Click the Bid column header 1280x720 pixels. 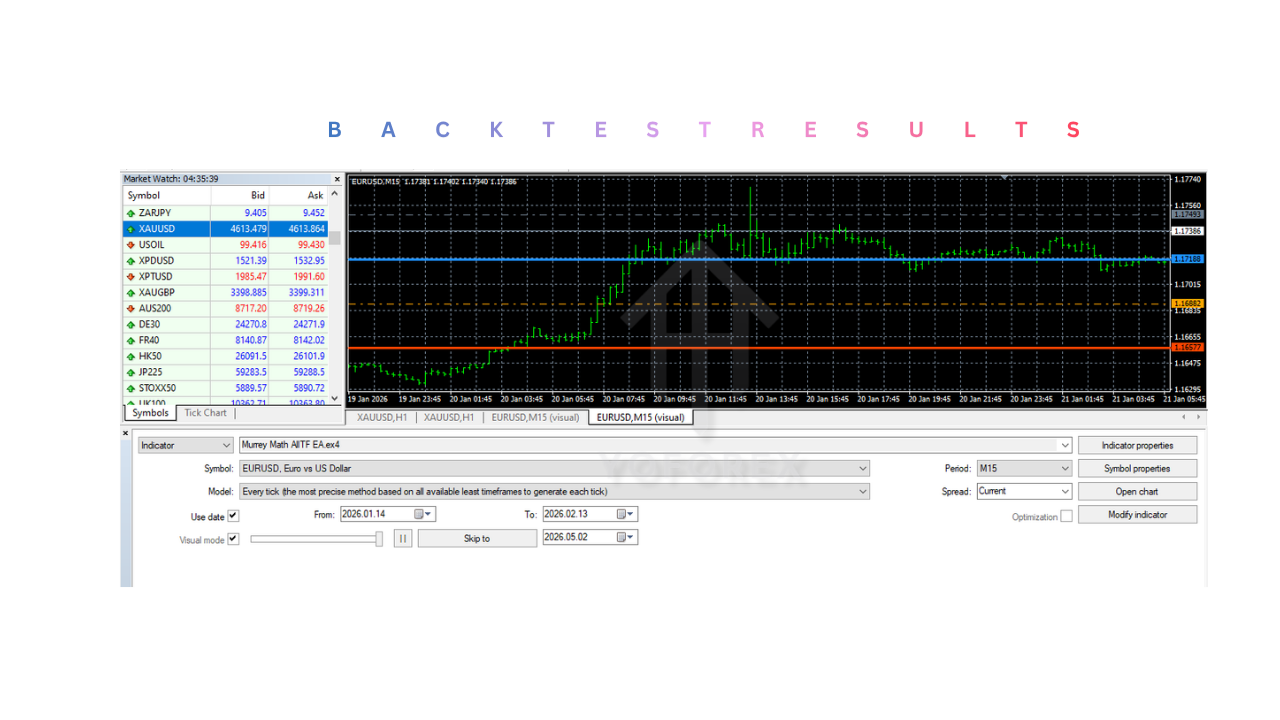[x=240, y=195]
